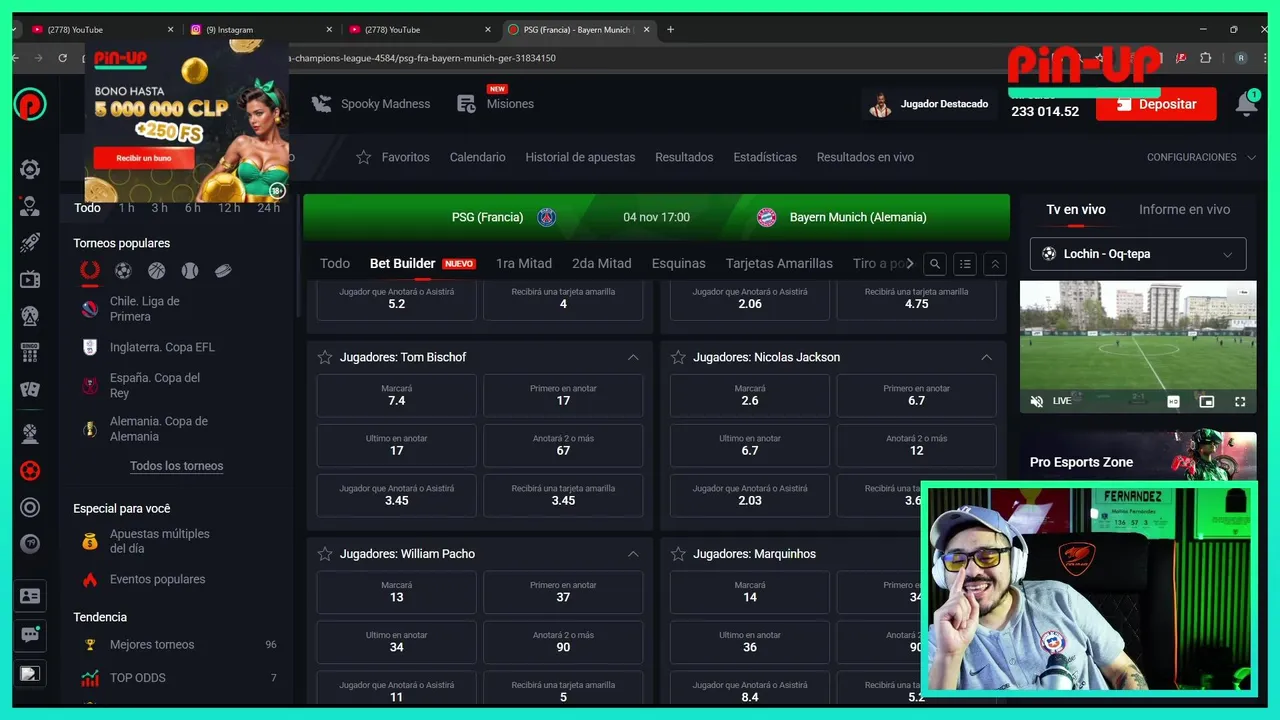Image resolution: width=1280 pixels, height=720 pixels.
Task: Open the casino chip icon in the sidebar
Action: point(30,169)
